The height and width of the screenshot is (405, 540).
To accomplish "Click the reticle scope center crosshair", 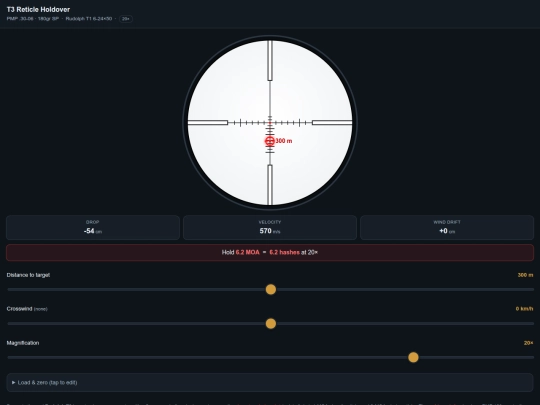I will [x=270, y=123].
